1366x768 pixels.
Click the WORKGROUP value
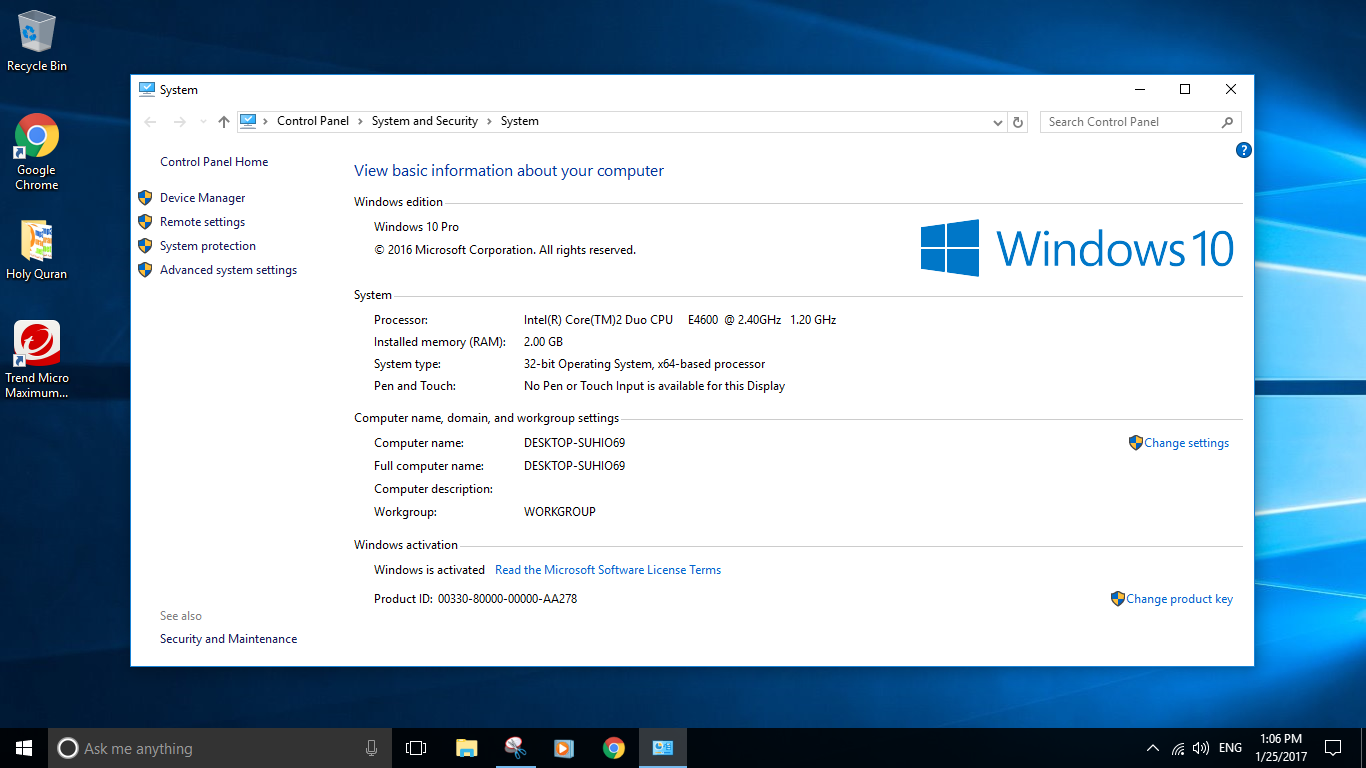pyautogui.click(x=560, y=512)
